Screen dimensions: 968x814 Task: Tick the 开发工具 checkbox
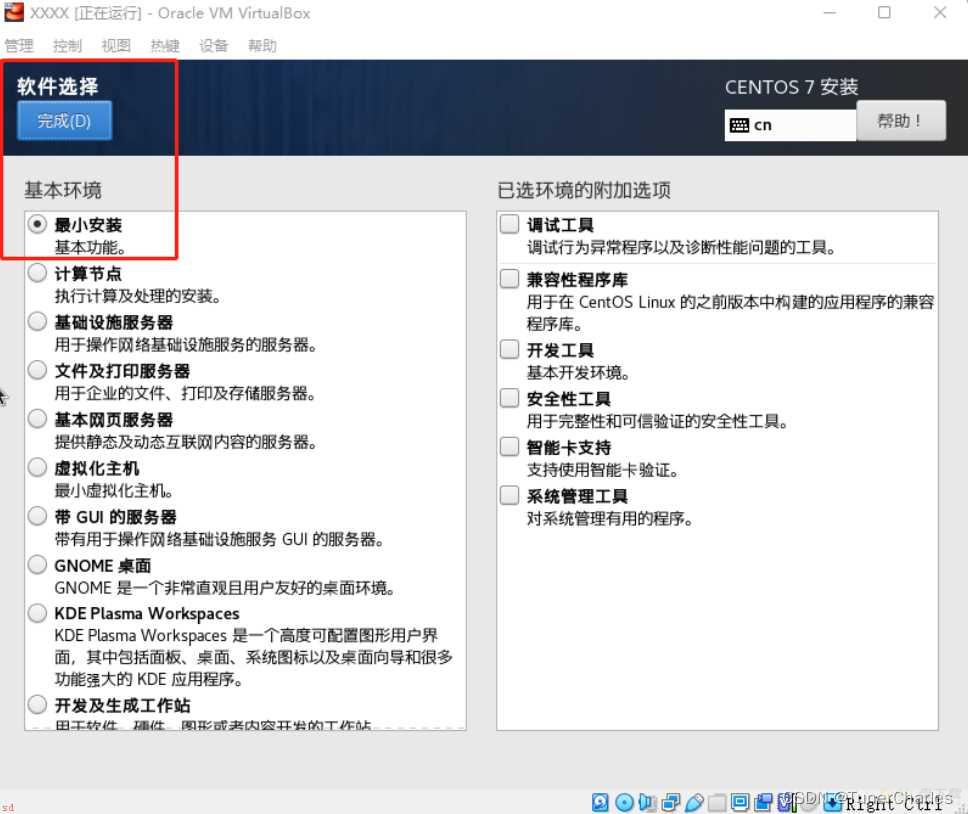pyautogui.click(x=509, y=349)
